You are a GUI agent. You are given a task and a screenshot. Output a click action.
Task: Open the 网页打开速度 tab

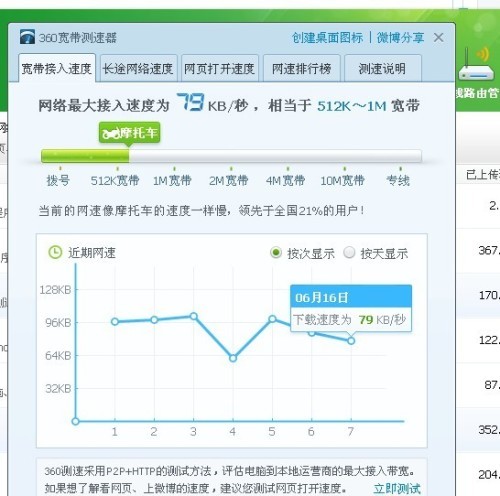[220, 69]
